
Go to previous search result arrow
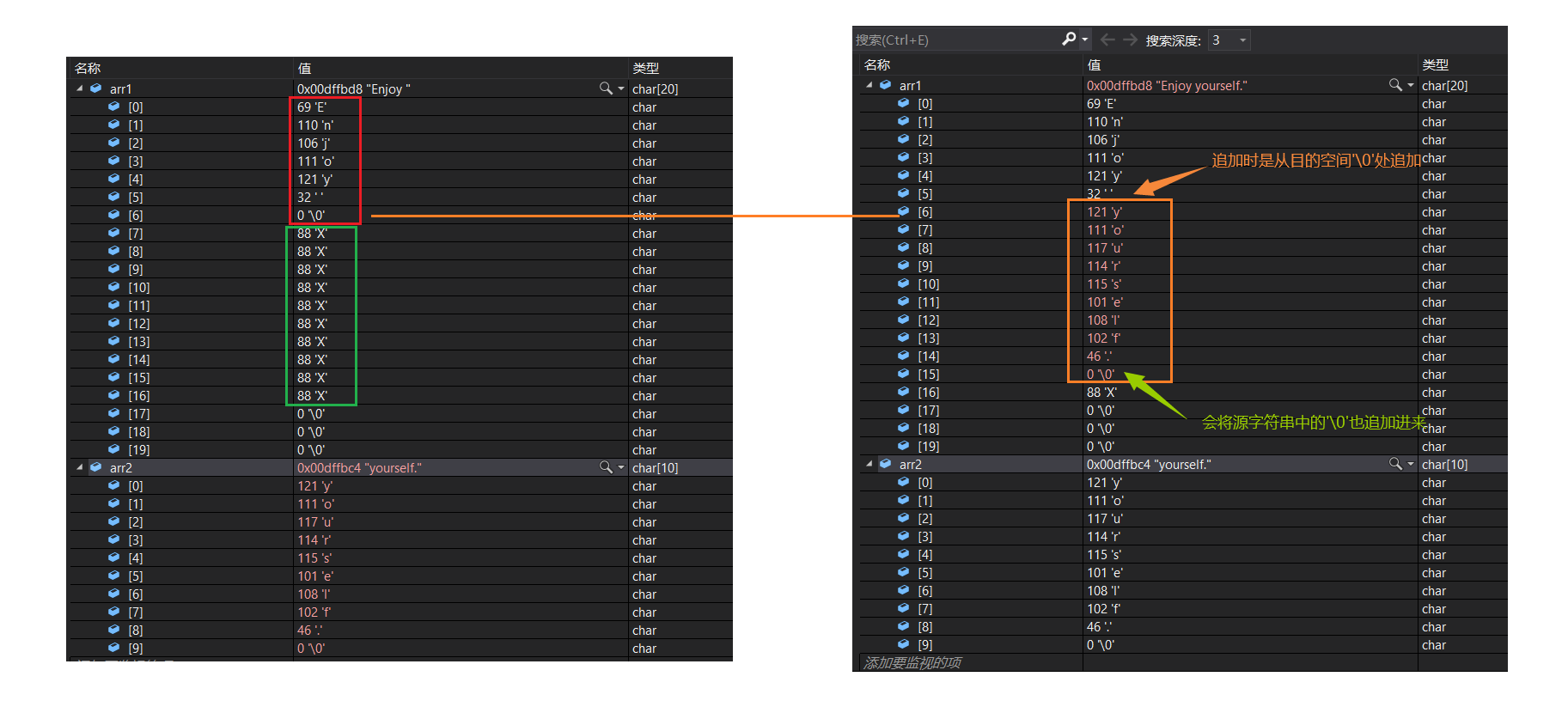tap(1107, 40)
